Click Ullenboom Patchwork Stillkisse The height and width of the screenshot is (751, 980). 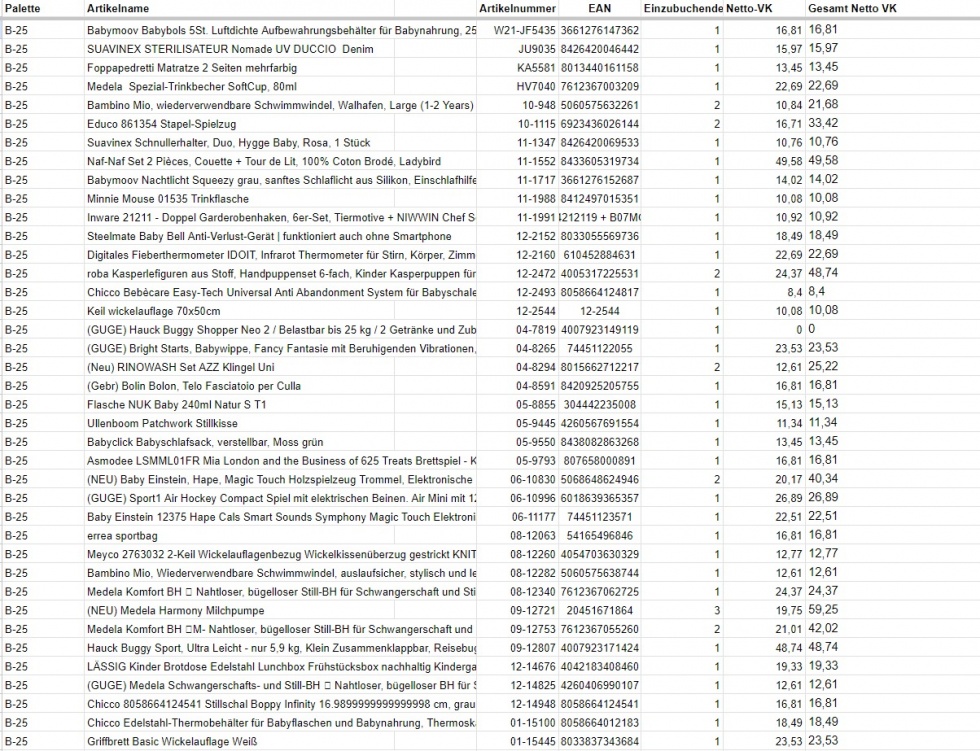click(162, 424)
